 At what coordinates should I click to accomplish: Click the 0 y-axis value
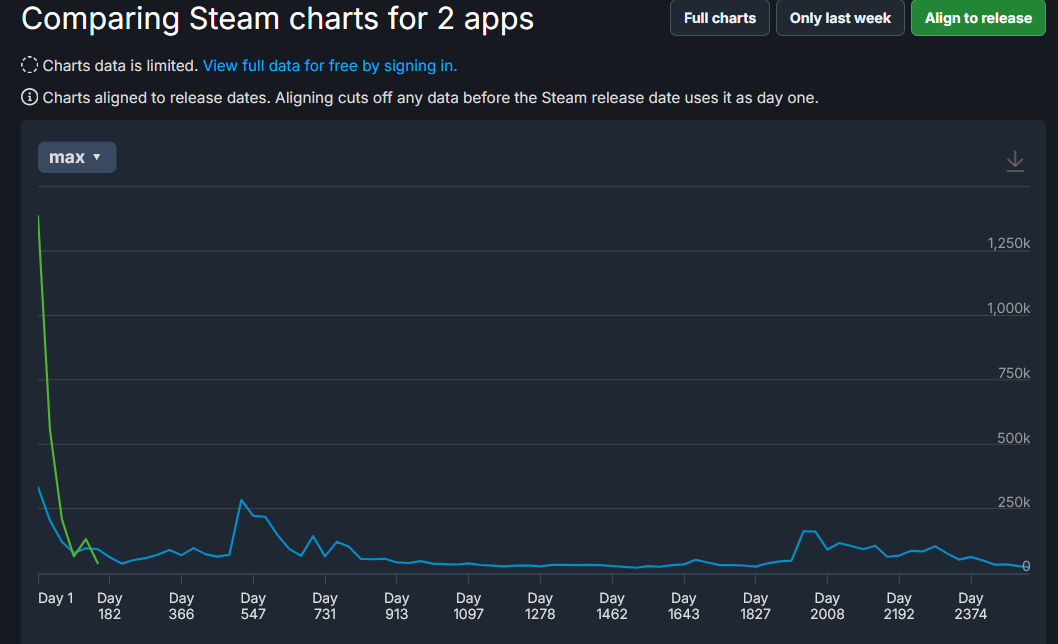pyautogui.click(x=1026, y=566)
